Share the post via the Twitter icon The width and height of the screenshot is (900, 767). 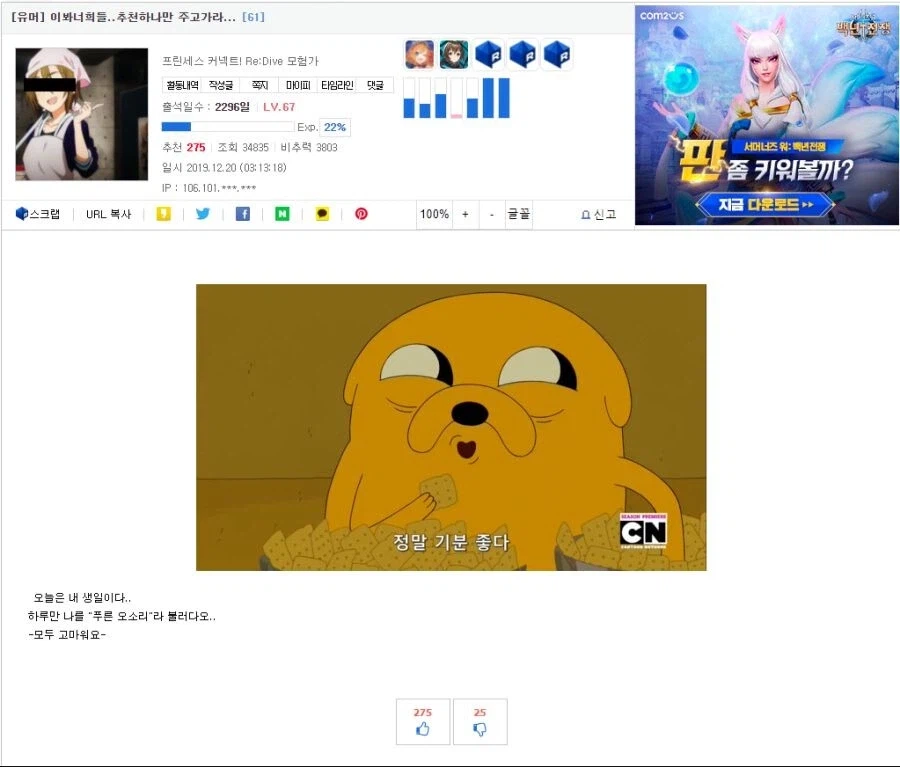click(203, 214)
